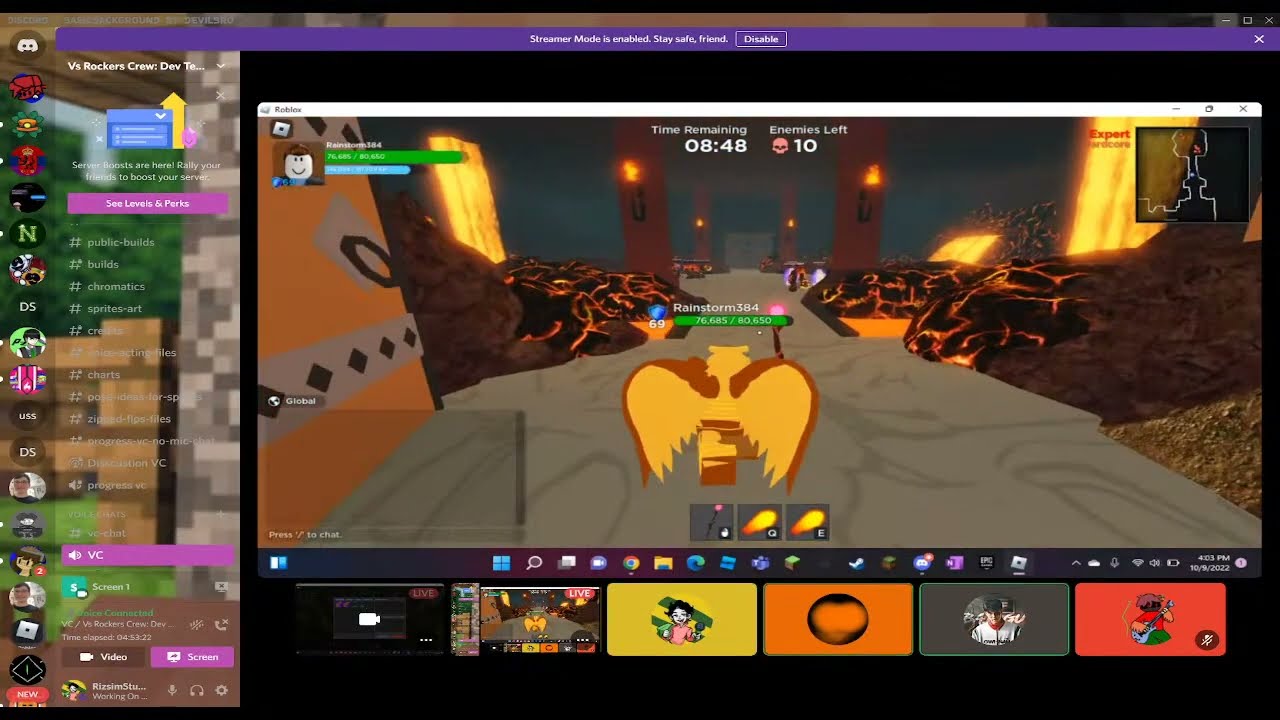Toggle screen sharing with the Screen button
The height and width of the screenshot is (720, 1280).
192,657
